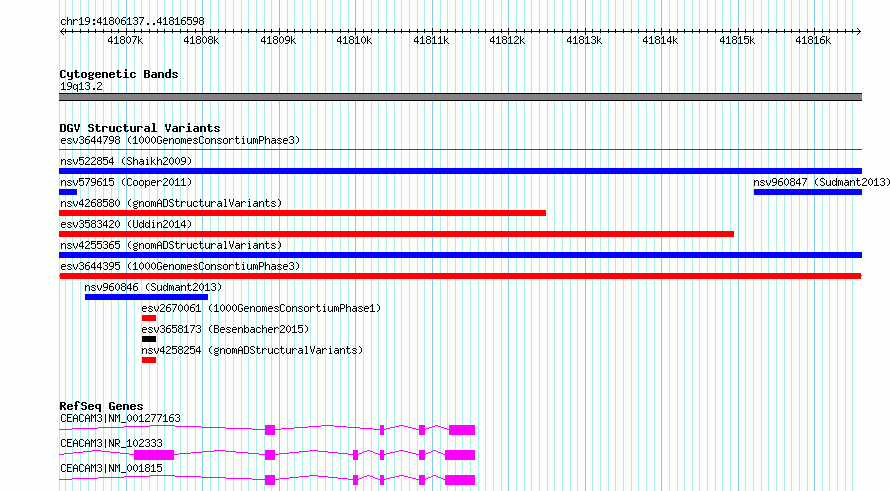Click the right arrow of the ruler
The image size is (890, 491).
[x=859, y=31]
